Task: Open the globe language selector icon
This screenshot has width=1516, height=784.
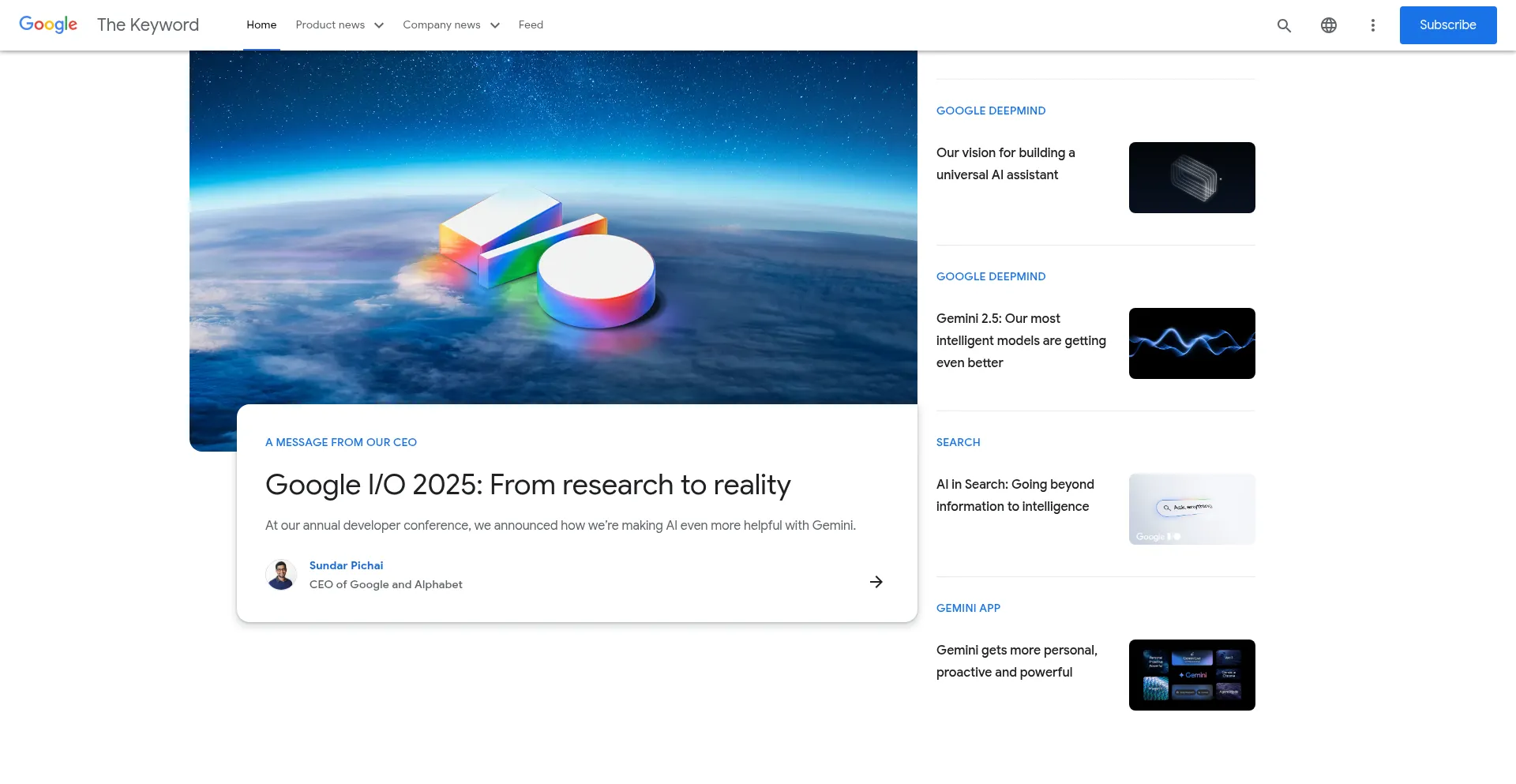Action: 1329,25
